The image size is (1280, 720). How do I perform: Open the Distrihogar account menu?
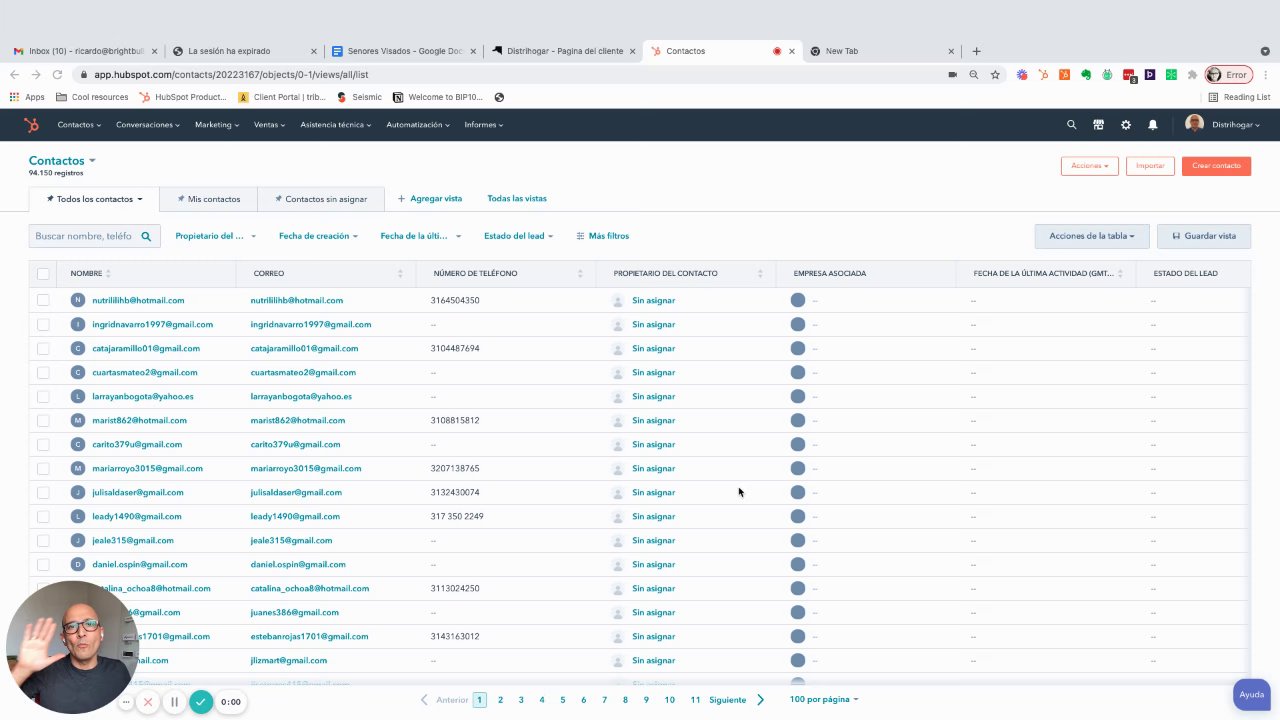coord(1236,125)
